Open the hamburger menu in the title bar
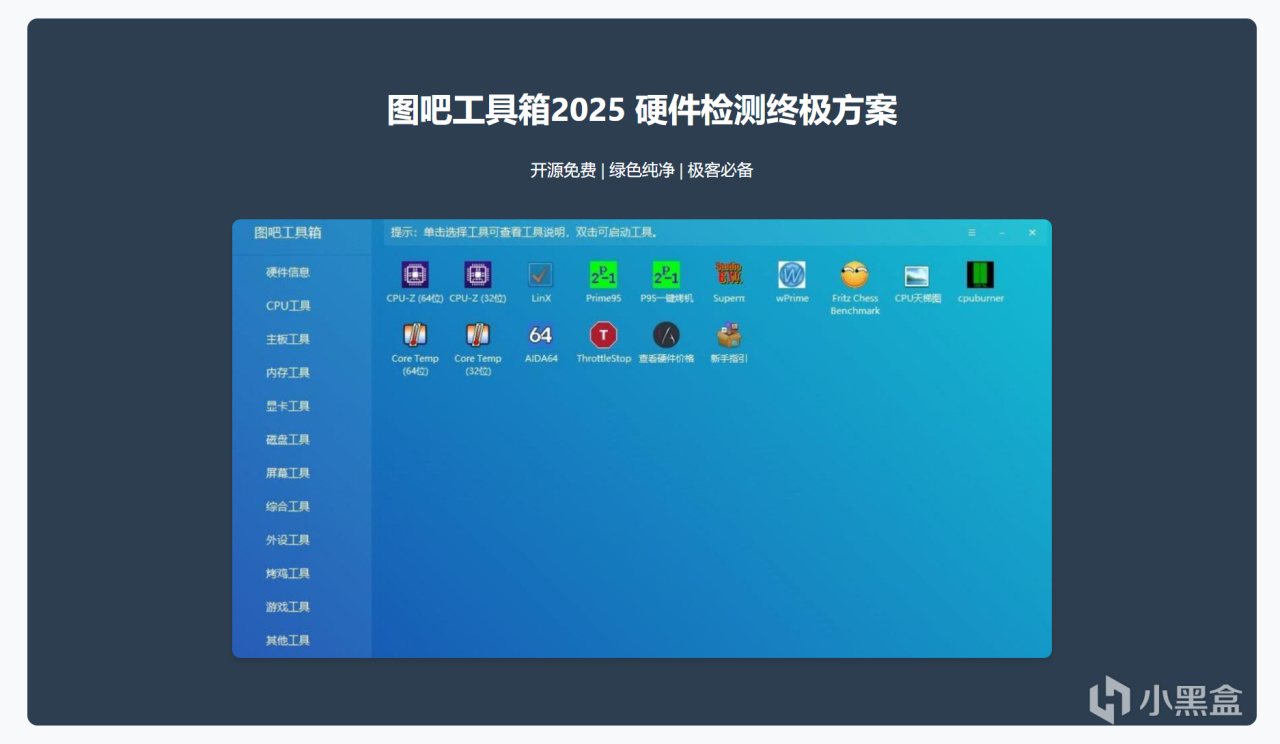This screenshot has width=1280, height=744. point(971,233)
